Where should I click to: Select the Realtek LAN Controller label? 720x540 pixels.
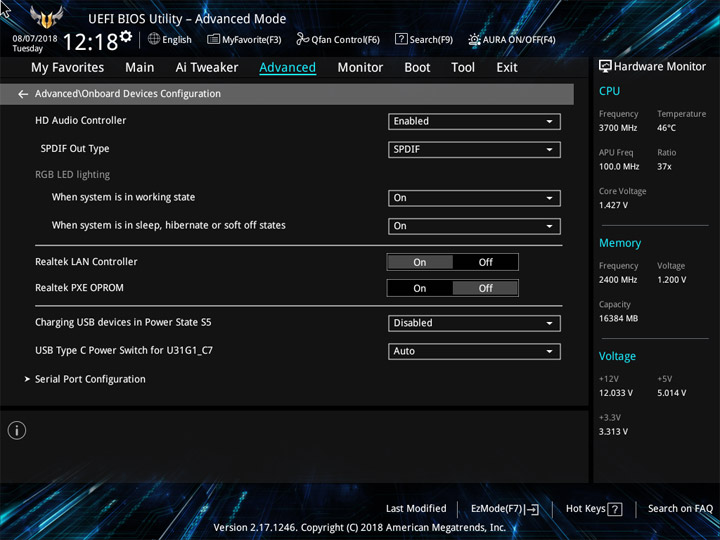(86, 262)
